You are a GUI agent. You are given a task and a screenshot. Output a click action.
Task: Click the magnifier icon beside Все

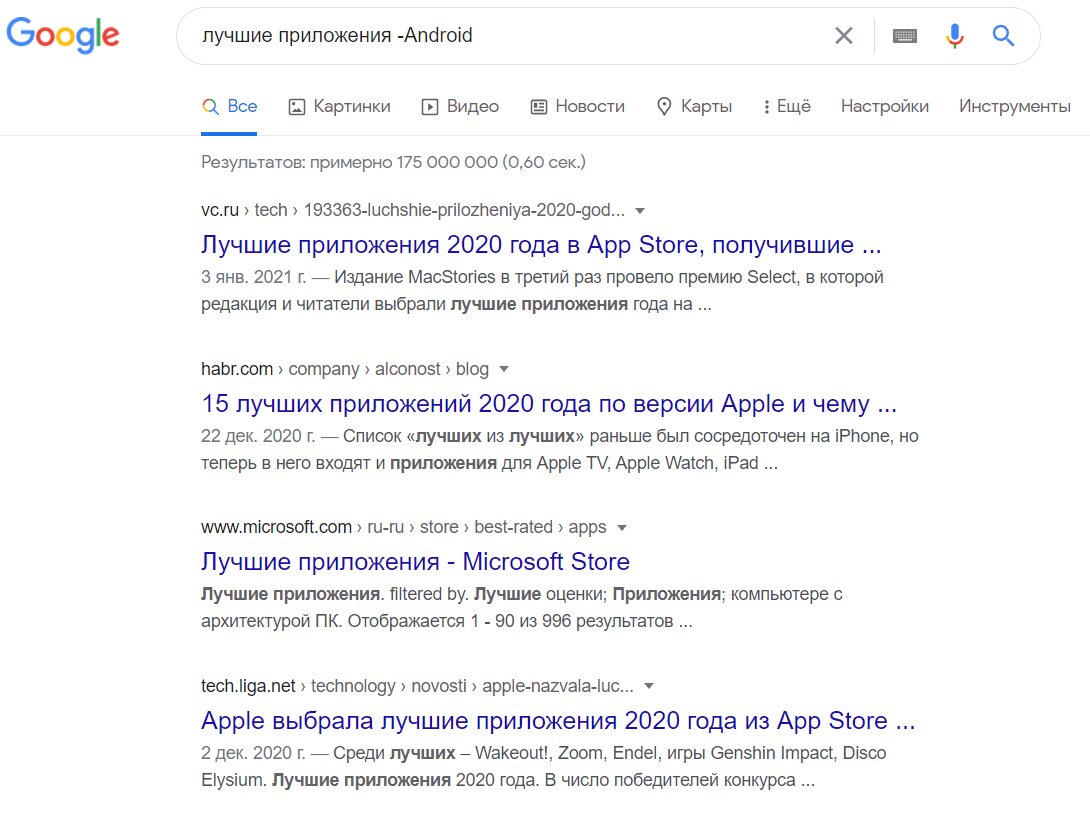210,106
